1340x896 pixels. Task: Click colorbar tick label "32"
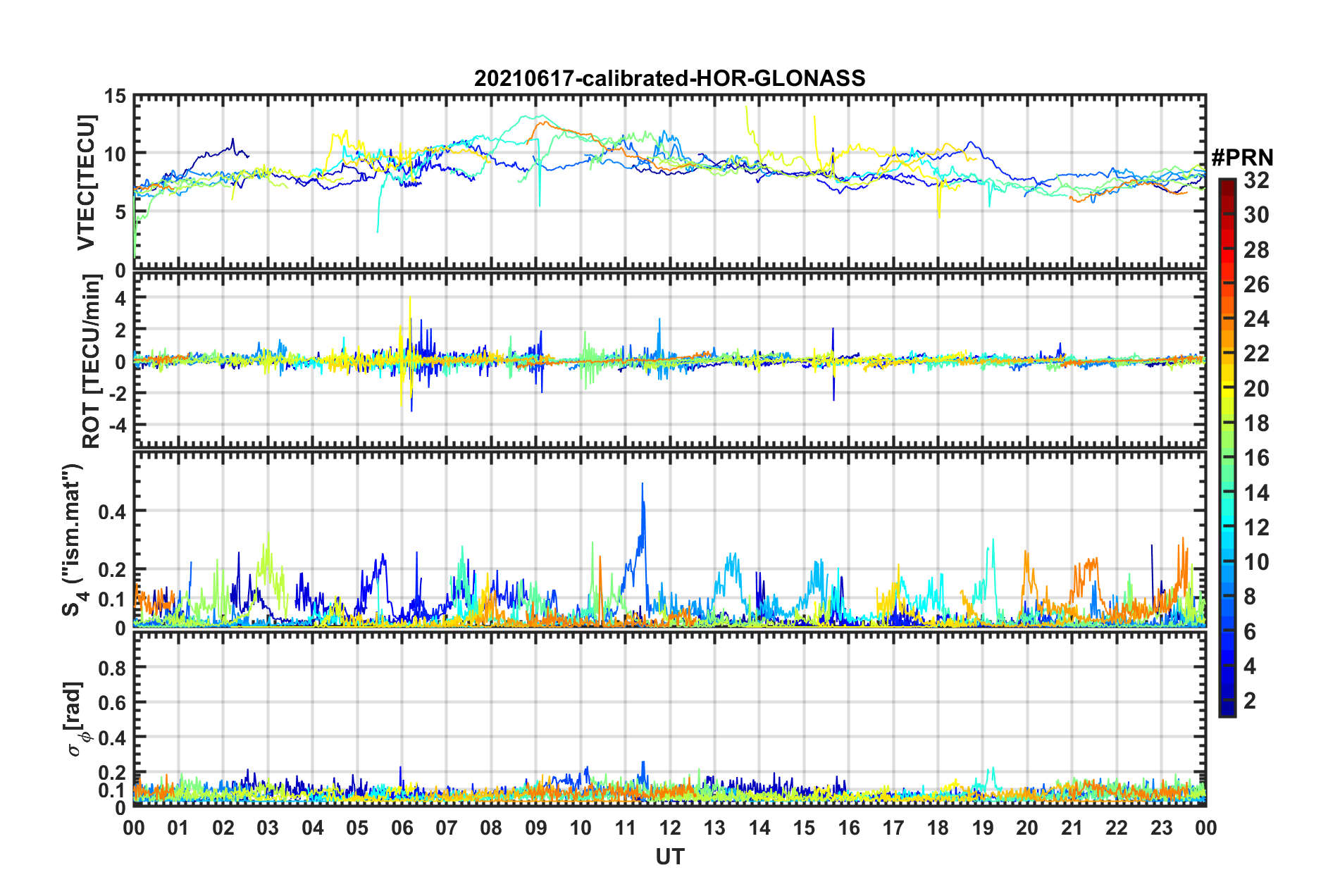click(x=1256, y=180)
